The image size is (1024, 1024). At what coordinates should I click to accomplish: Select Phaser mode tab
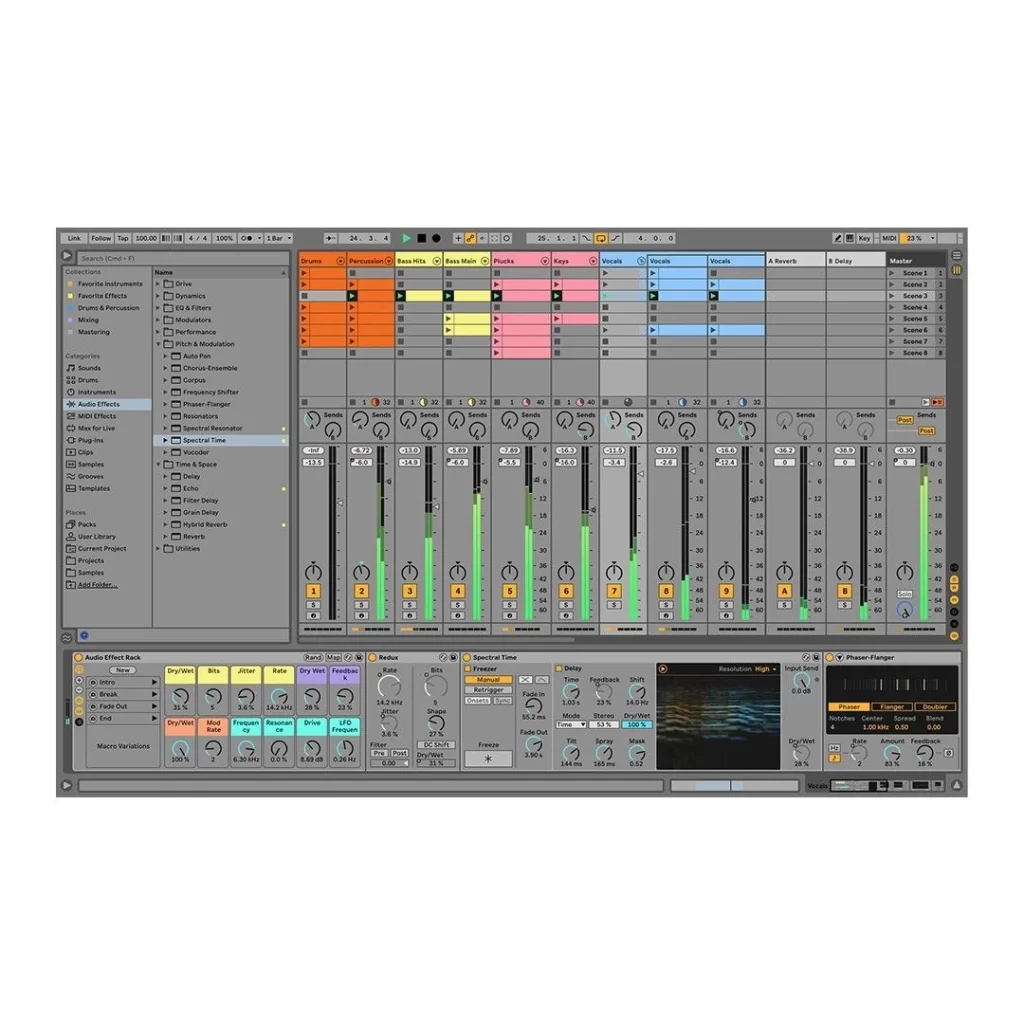click(x=848, y=707)
